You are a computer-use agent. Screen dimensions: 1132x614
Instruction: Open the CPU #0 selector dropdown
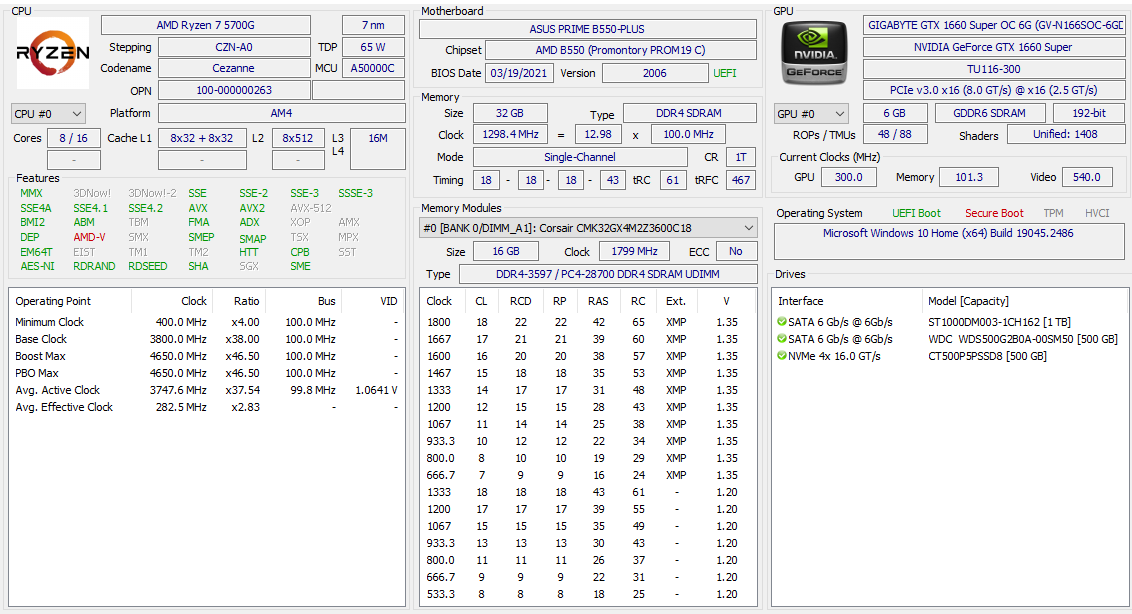click(48, 114)
